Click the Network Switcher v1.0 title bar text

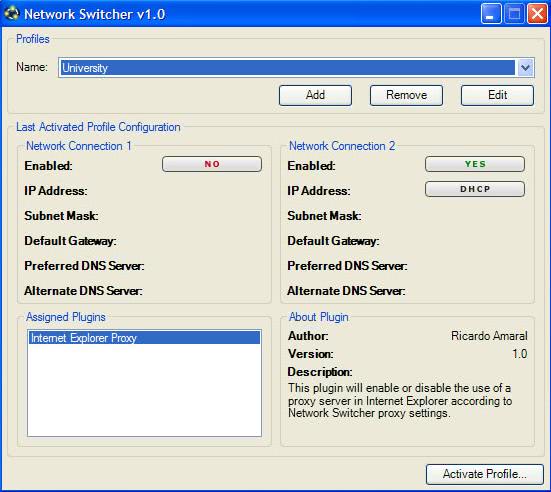coord(95,14)
